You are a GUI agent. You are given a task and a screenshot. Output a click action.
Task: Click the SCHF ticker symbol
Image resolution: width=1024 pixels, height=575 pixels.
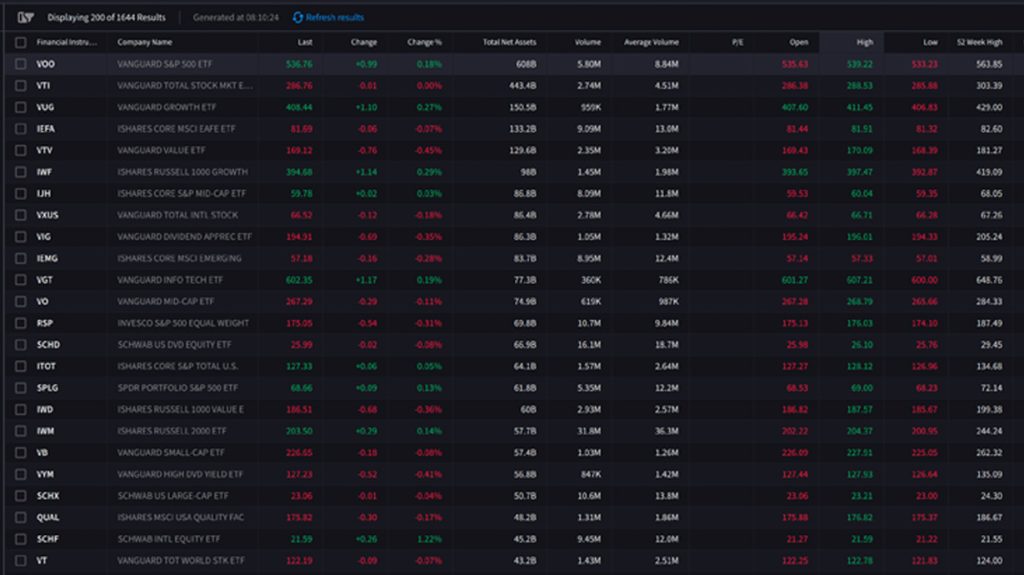coord(48,539)
